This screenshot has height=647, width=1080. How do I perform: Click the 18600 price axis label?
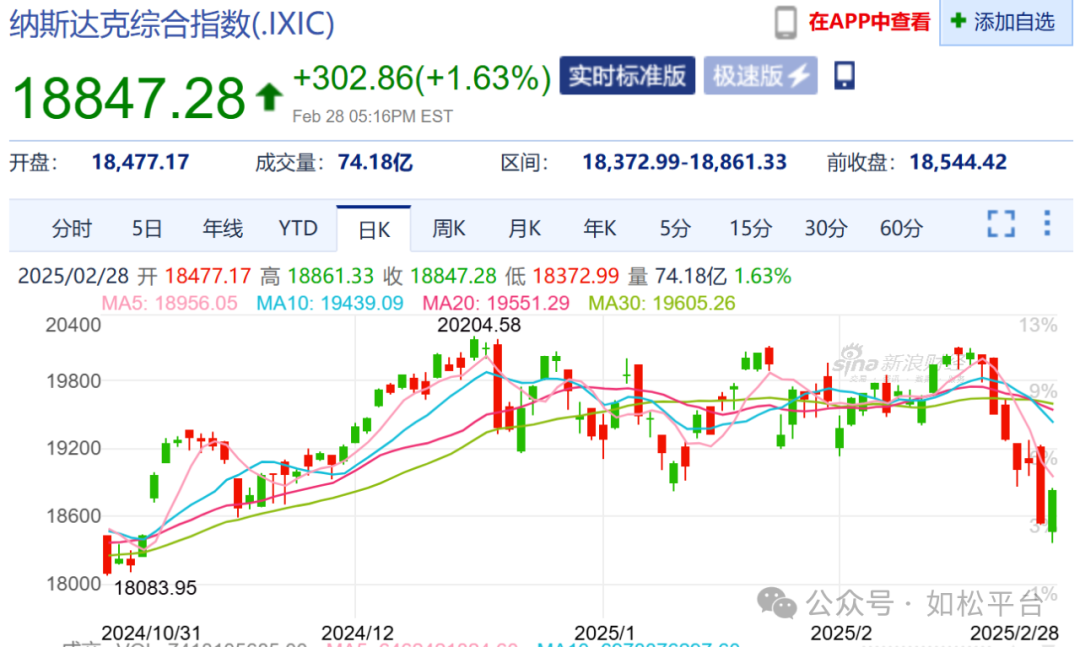point(74,516)
